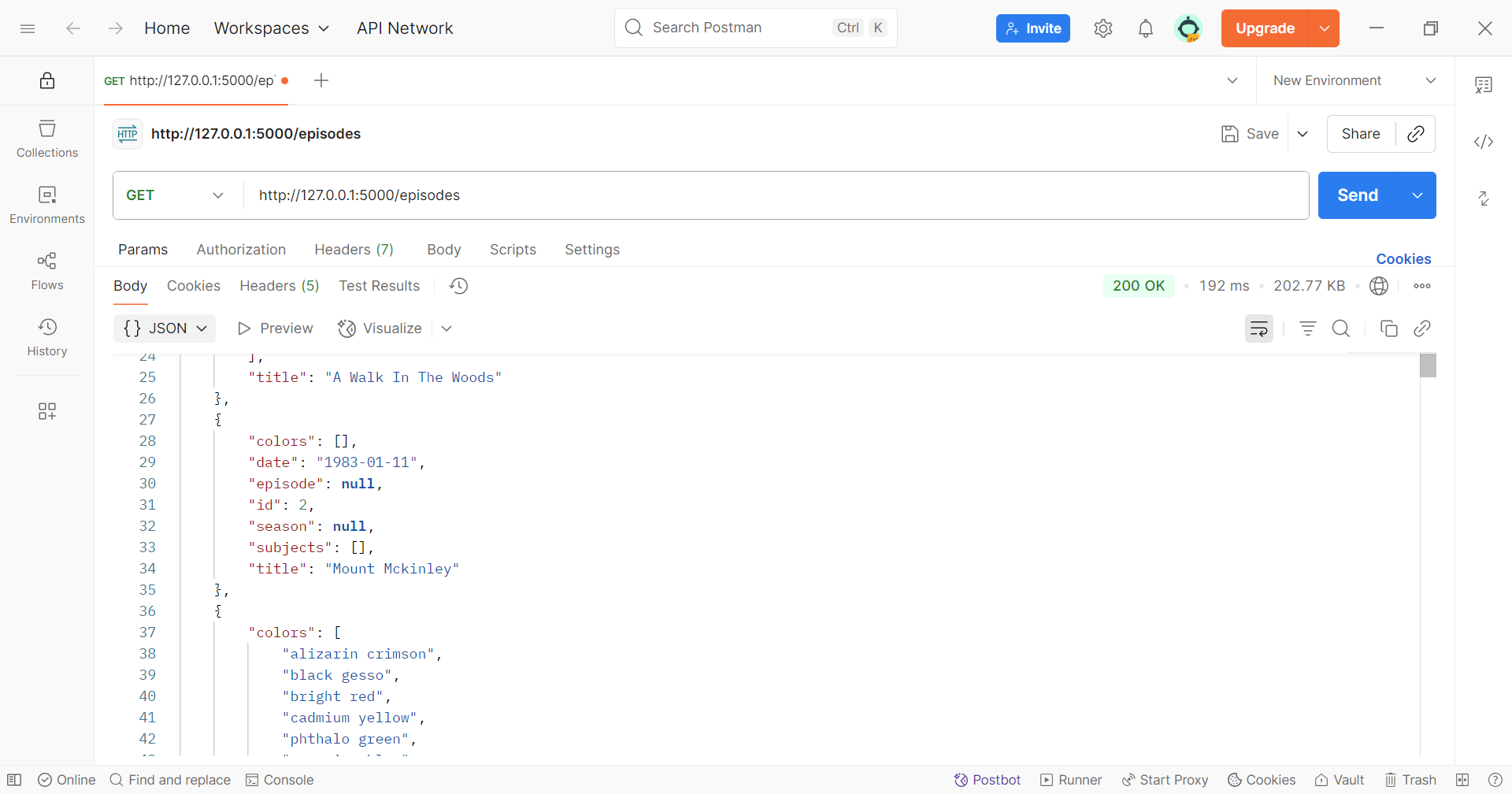The height and width of the screenshot is (794, 1512).
Task: Click the Share button
Action: 1361,134
